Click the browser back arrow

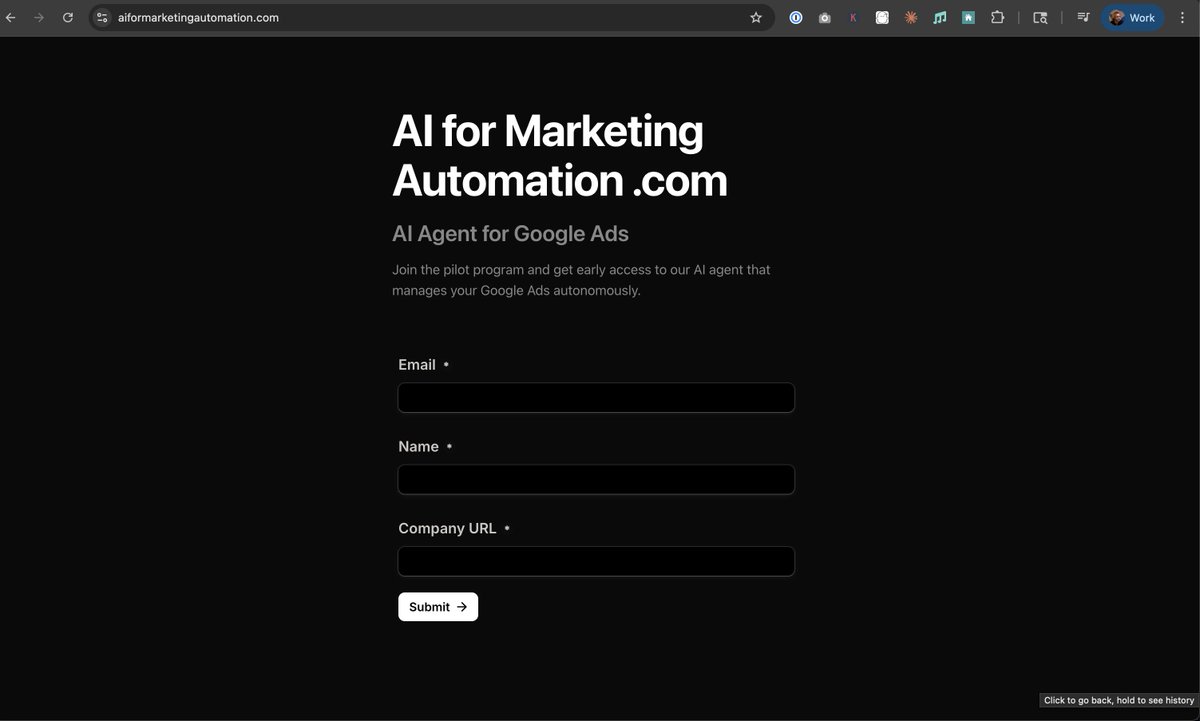coord(11,18)
